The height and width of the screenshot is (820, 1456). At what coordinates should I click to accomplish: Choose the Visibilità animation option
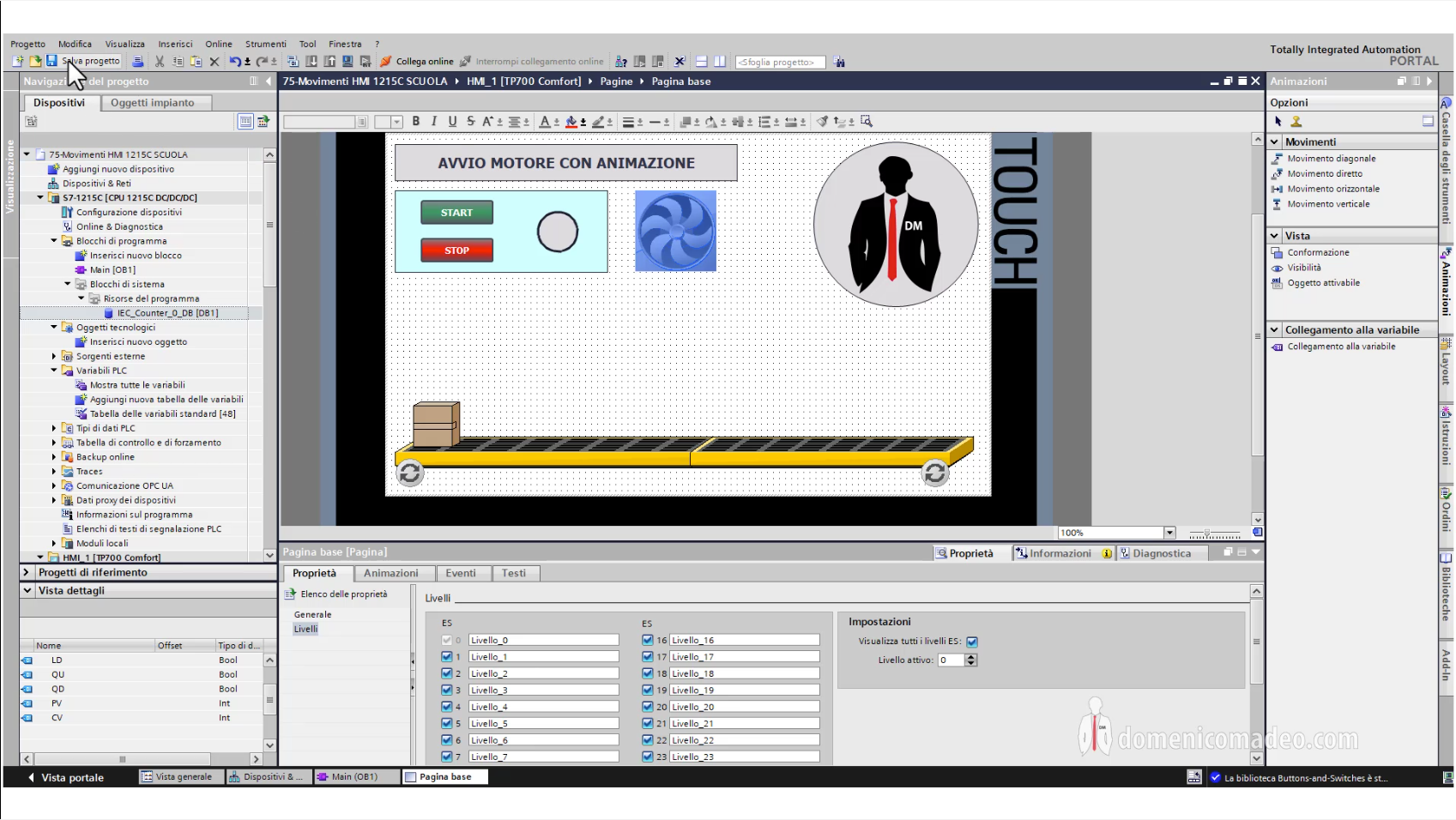point(1305,268)
